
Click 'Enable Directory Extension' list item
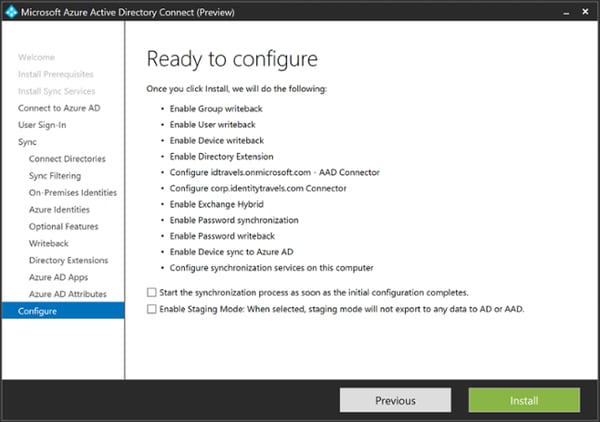[x=222, y=156]
